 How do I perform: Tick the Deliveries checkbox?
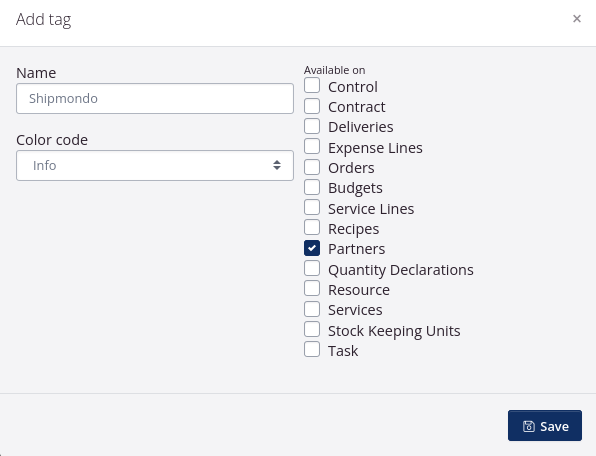coord(312,126)
